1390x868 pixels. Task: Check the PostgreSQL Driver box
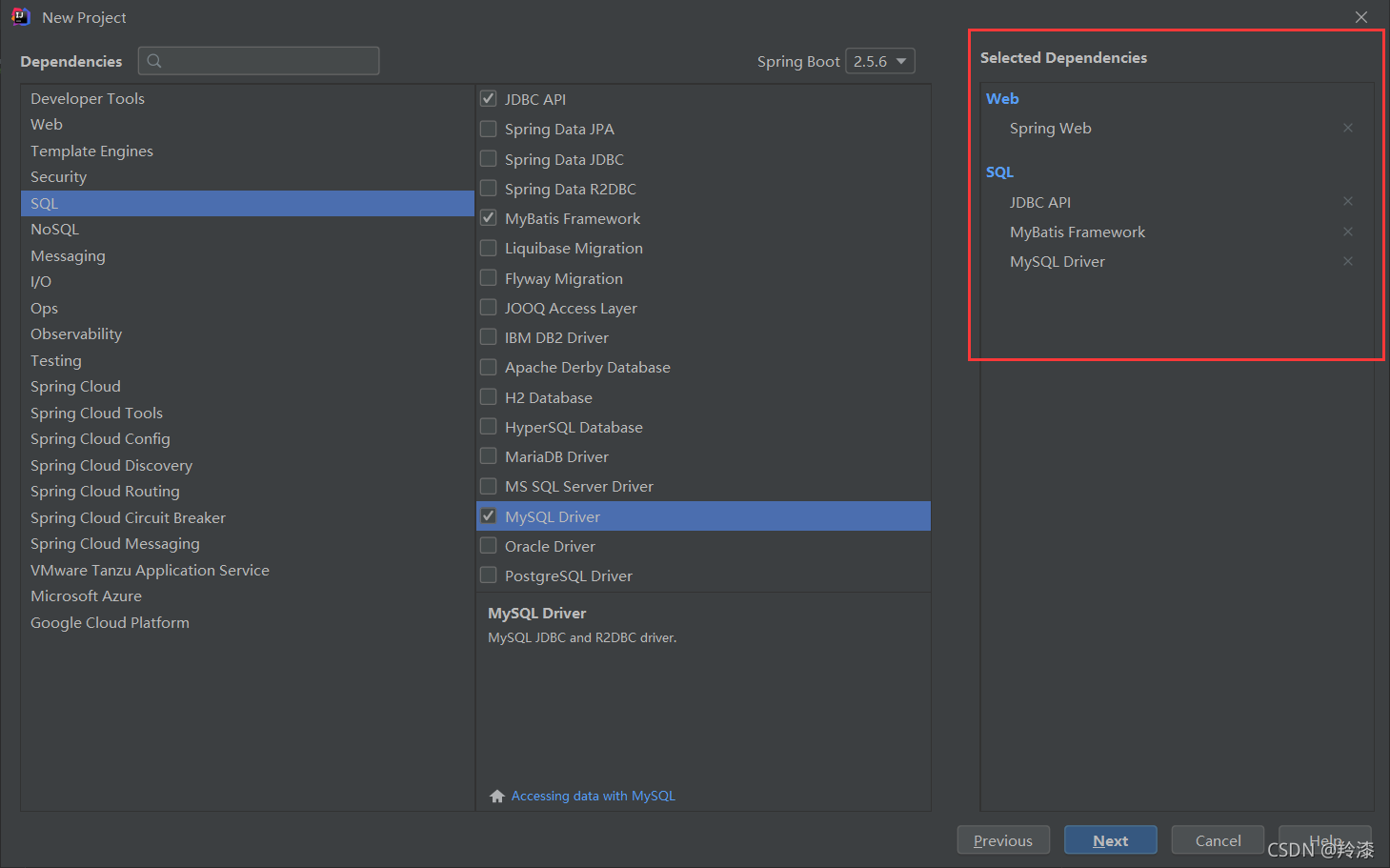(x=489, y=575)
